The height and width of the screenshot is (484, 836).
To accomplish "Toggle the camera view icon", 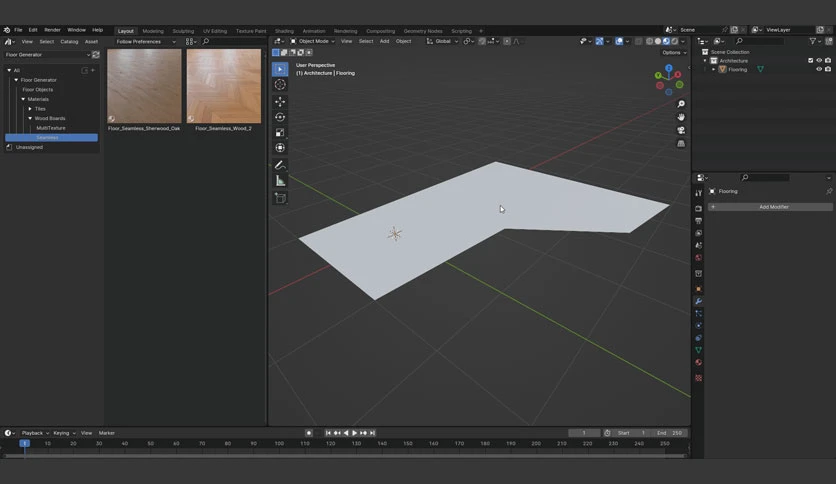I will [681, 131].
